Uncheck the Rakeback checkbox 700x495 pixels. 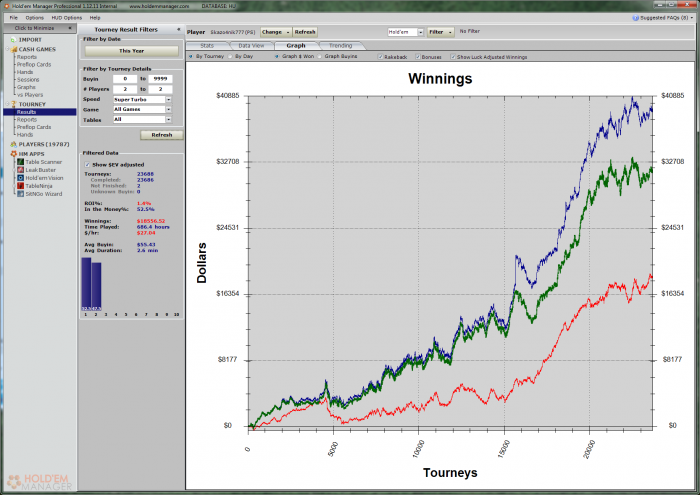380,57
